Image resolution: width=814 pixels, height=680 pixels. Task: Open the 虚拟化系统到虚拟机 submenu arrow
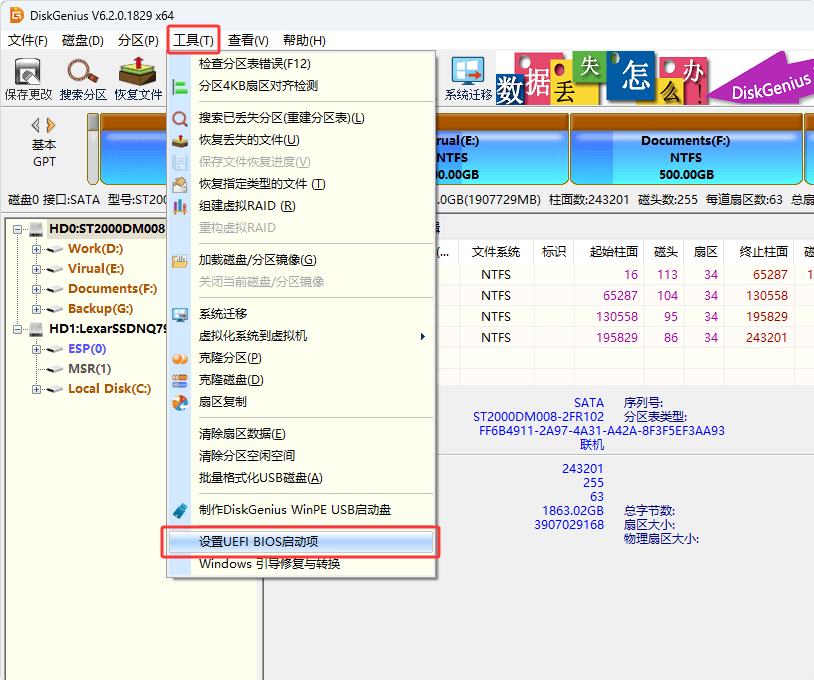423,336
